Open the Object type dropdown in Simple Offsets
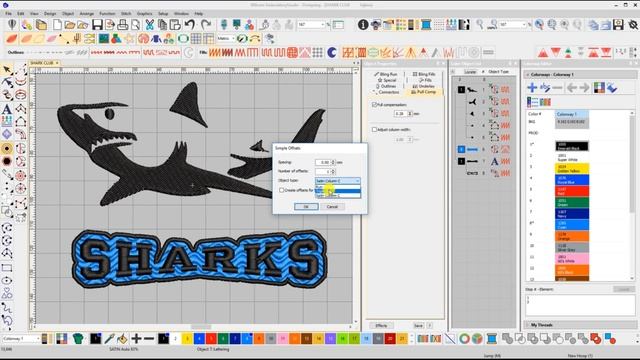The image size is (640, 360). 338,180
